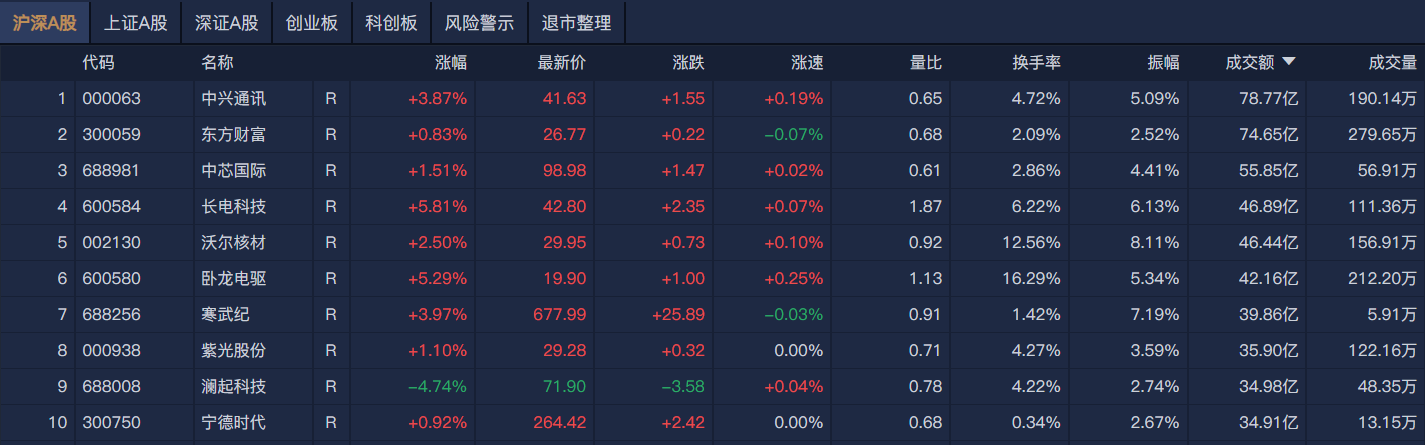Click the 成交量 column header
Viewport: 1425px width, 445px height.
[x=1392, y=63]
